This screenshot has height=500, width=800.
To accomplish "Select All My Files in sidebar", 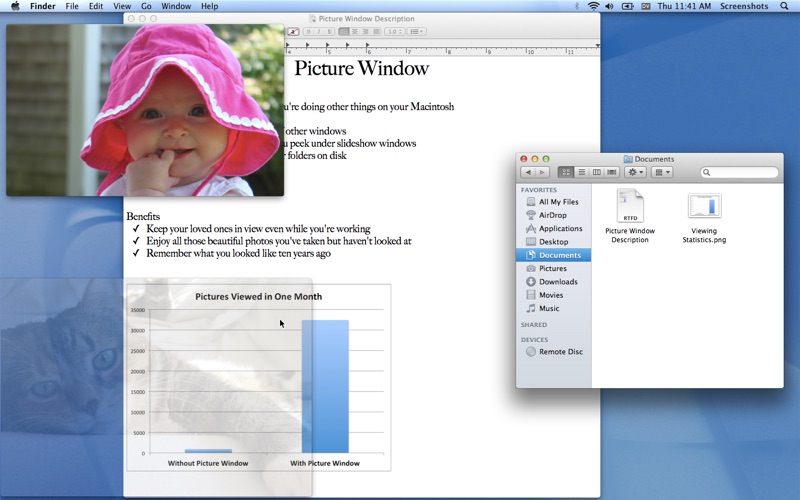I will [554, 202].
